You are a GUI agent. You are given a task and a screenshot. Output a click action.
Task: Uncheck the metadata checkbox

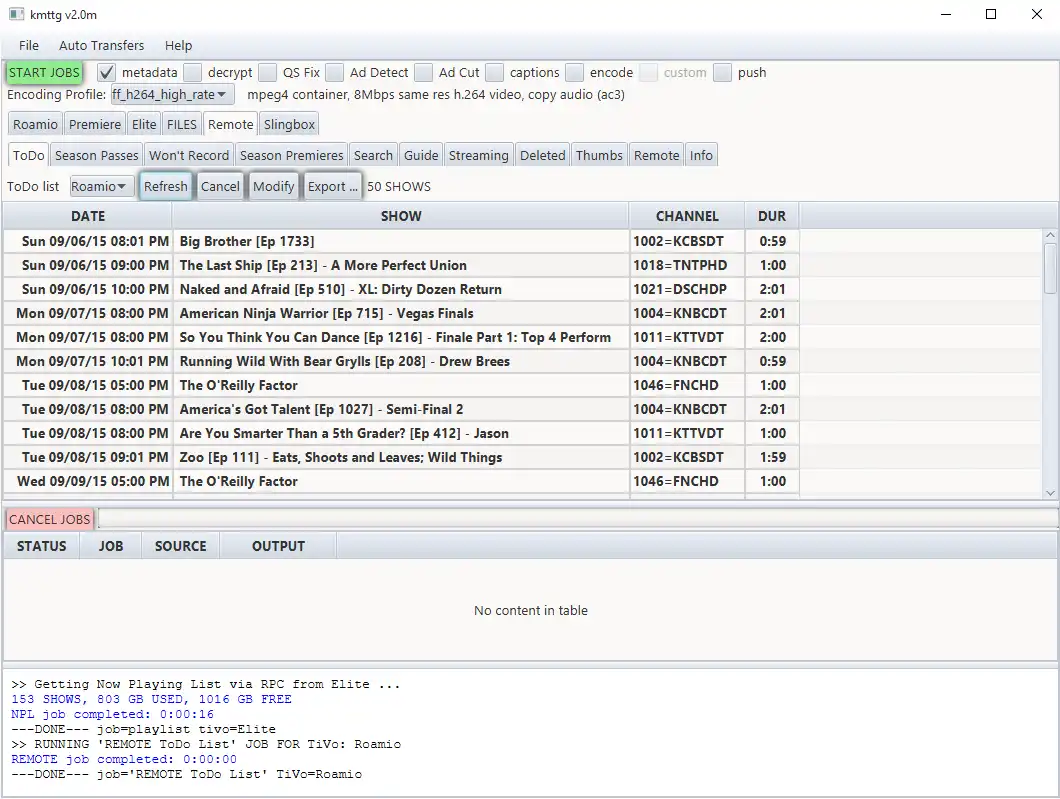pos(107,73)
